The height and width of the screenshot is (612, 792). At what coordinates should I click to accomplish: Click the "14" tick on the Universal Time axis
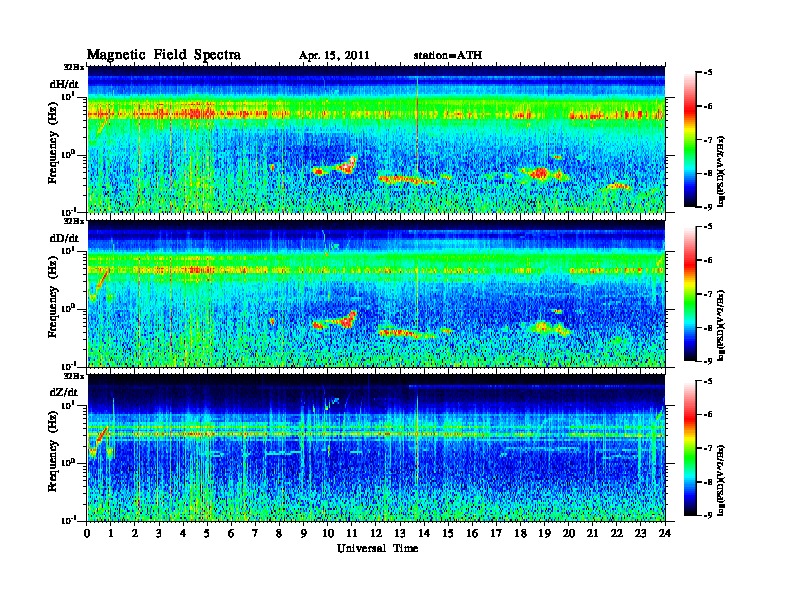pos(424,534)
